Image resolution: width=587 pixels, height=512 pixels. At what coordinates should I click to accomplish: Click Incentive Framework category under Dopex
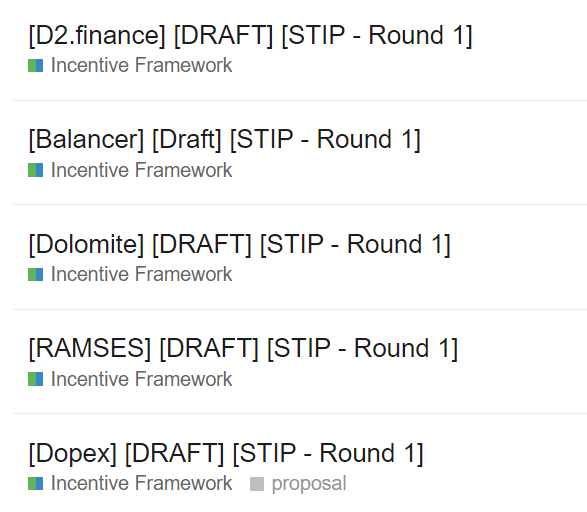pyautogui.click(x=141, y=483)
